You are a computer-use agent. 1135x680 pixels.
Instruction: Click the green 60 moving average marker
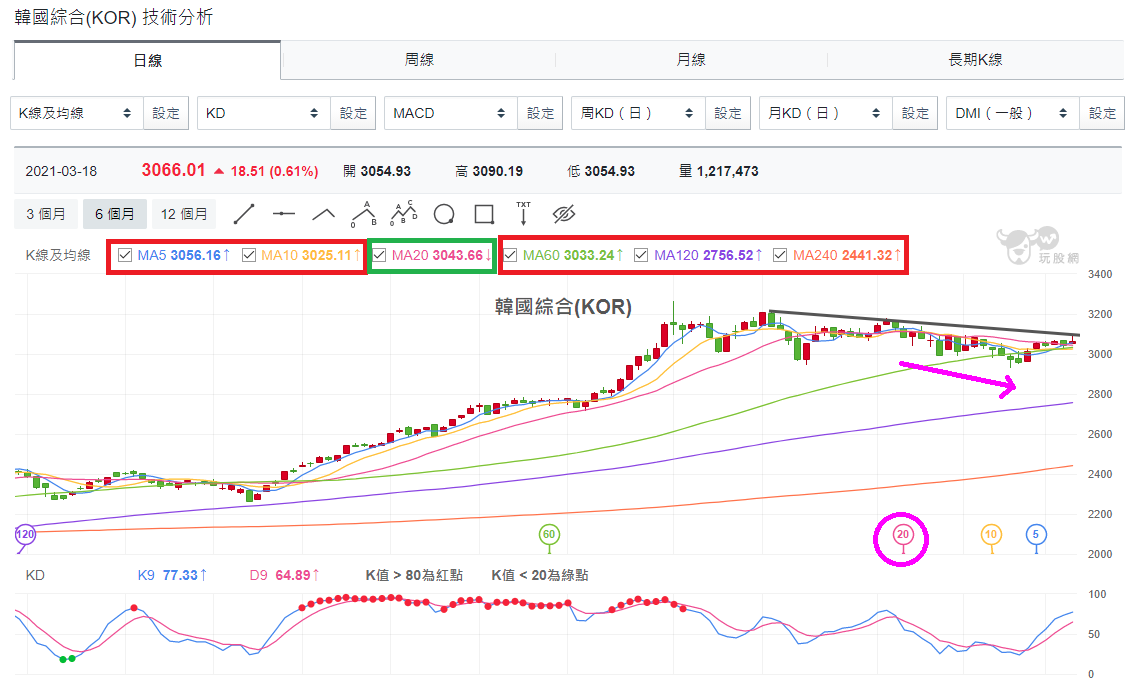coord(549,535)
